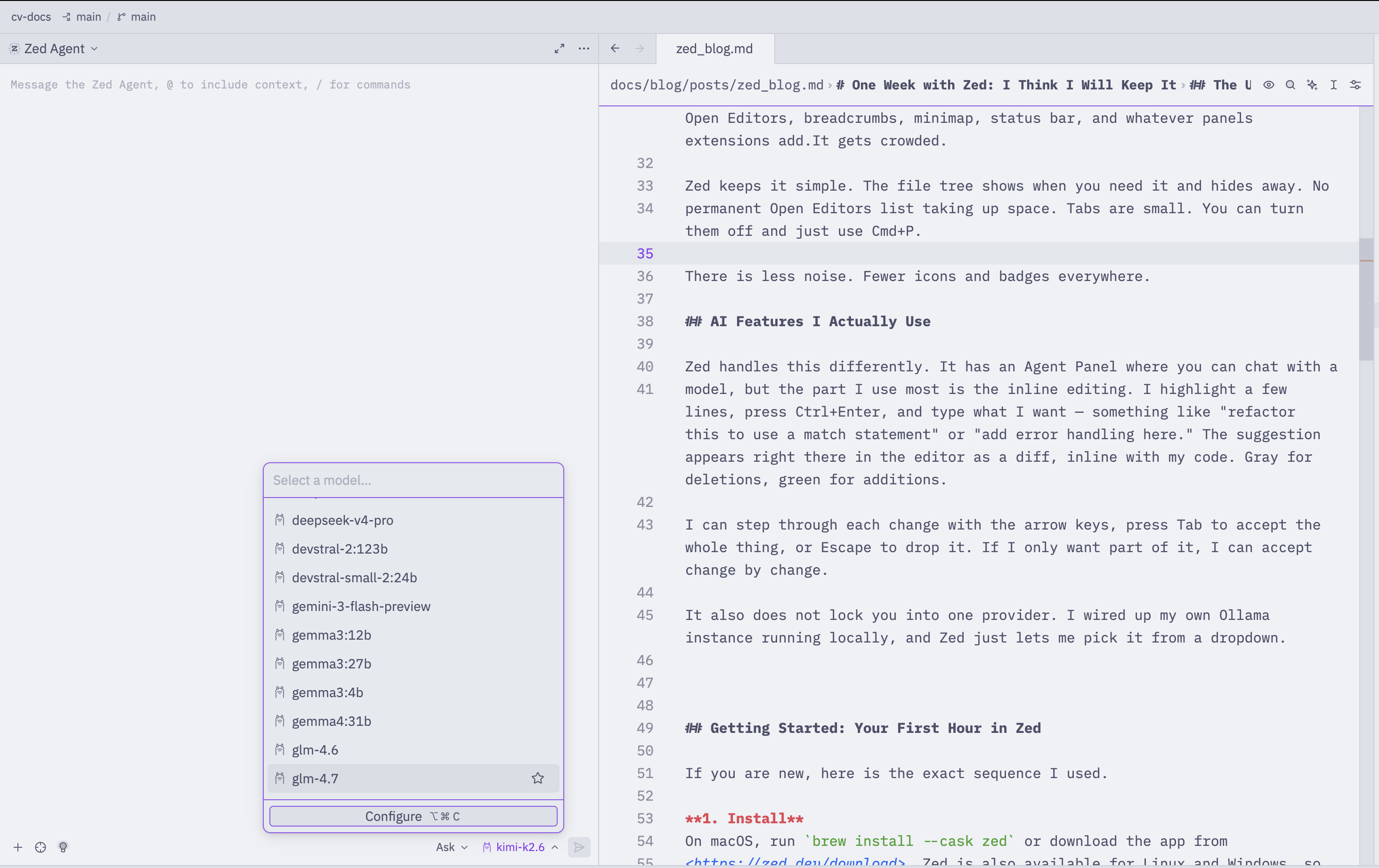
Task: Select the glm-4.6 model
Action: (x=413, y=749)
